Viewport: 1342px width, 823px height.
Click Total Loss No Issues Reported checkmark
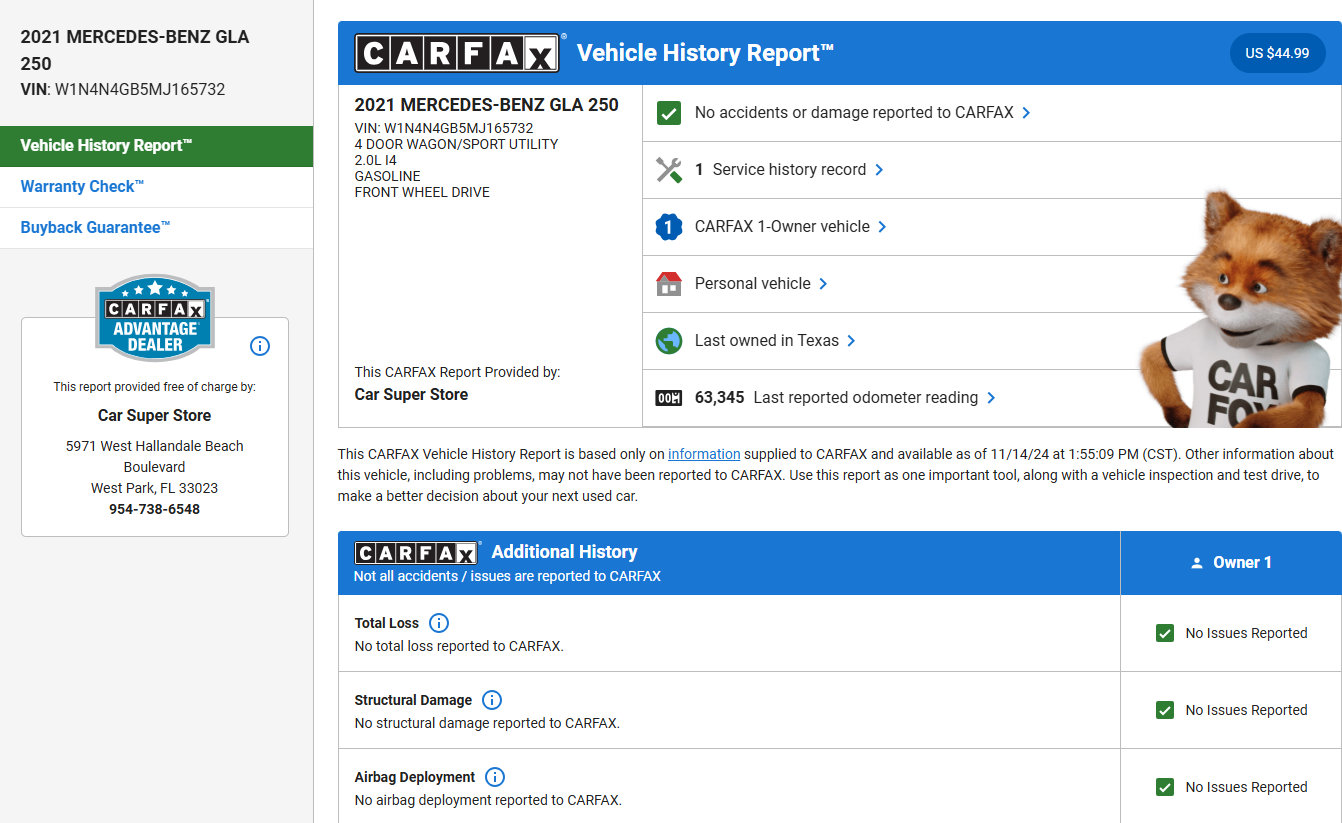(x=1164, y=633)
